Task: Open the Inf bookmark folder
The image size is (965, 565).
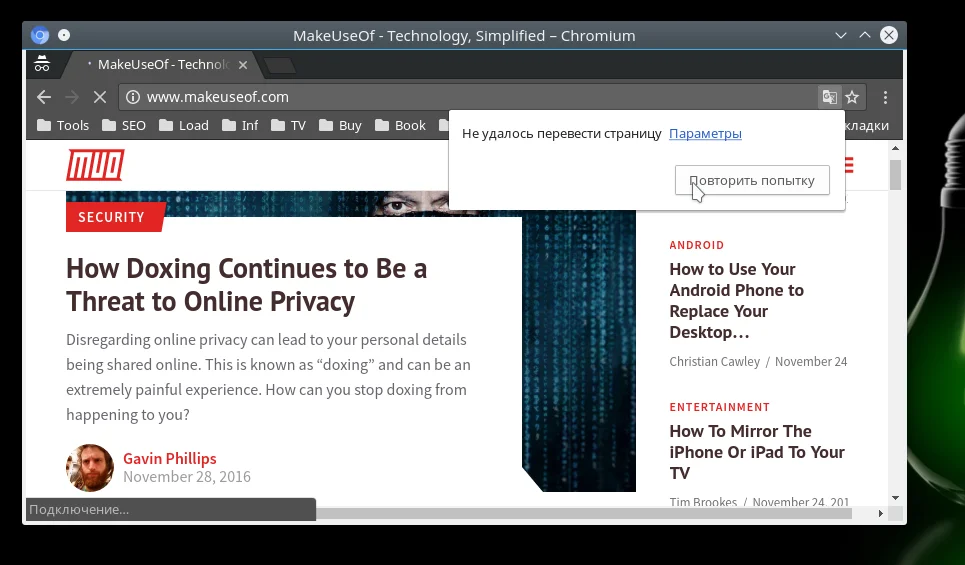Action: (240, 126)
